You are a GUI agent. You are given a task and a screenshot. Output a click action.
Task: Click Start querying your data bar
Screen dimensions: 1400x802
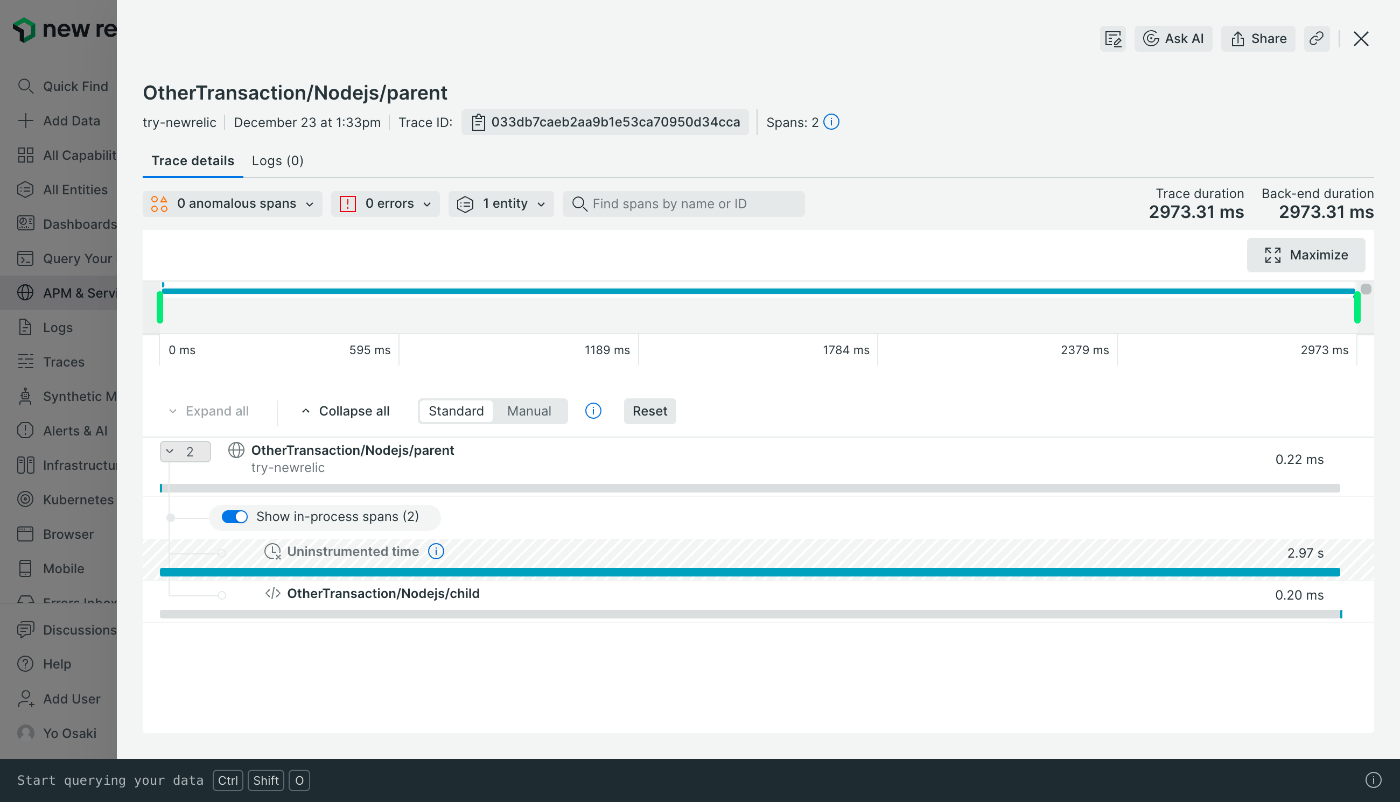point(110,780)
